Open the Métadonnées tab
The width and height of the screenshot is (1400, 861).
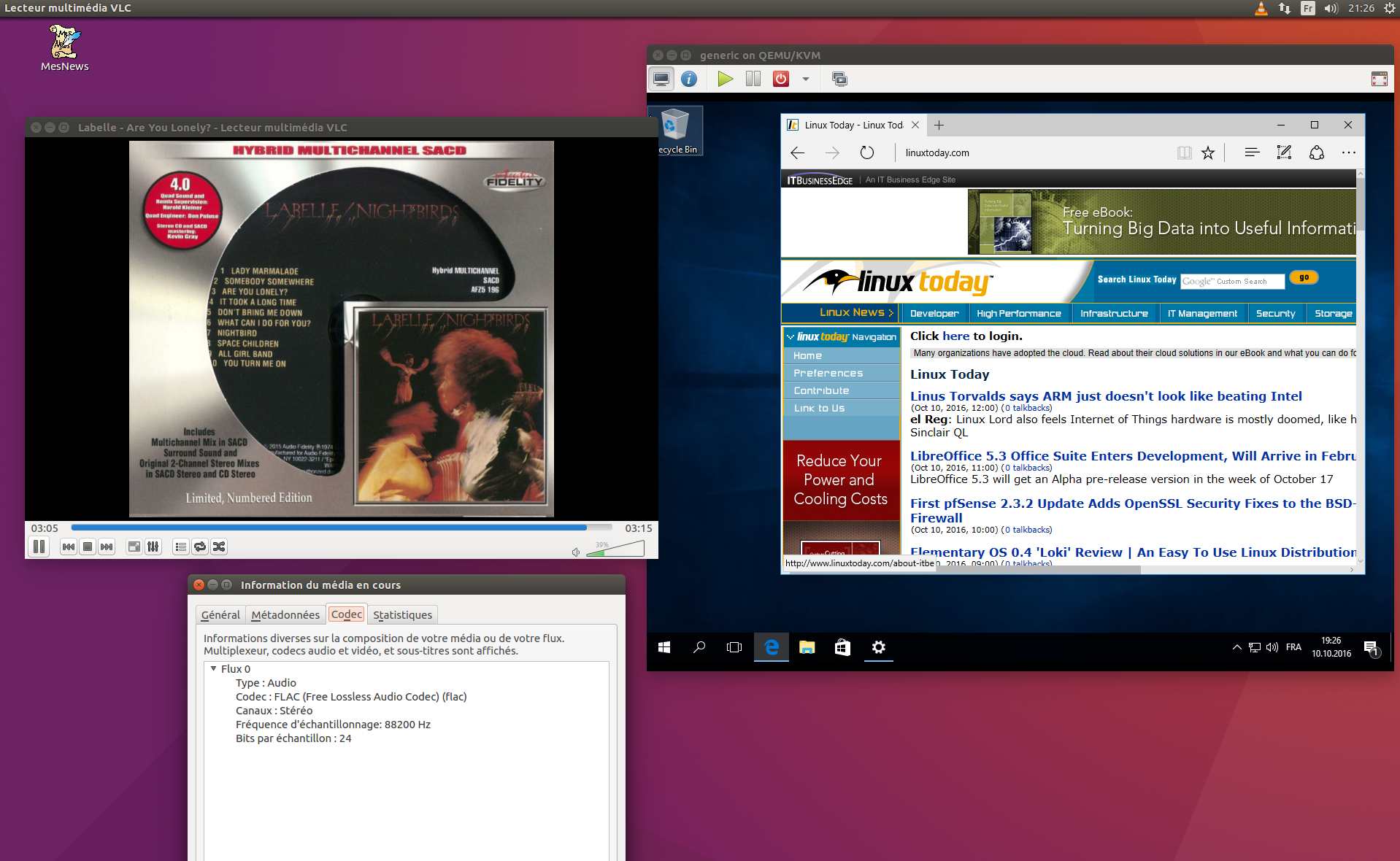coord(285,615)
